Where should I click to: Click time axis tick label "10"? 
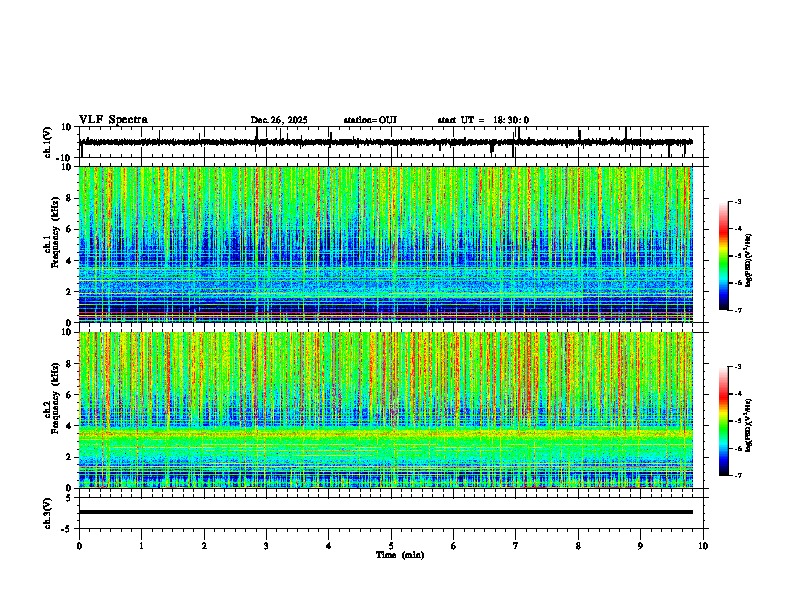pyautogui.click(x=703, y=546)
